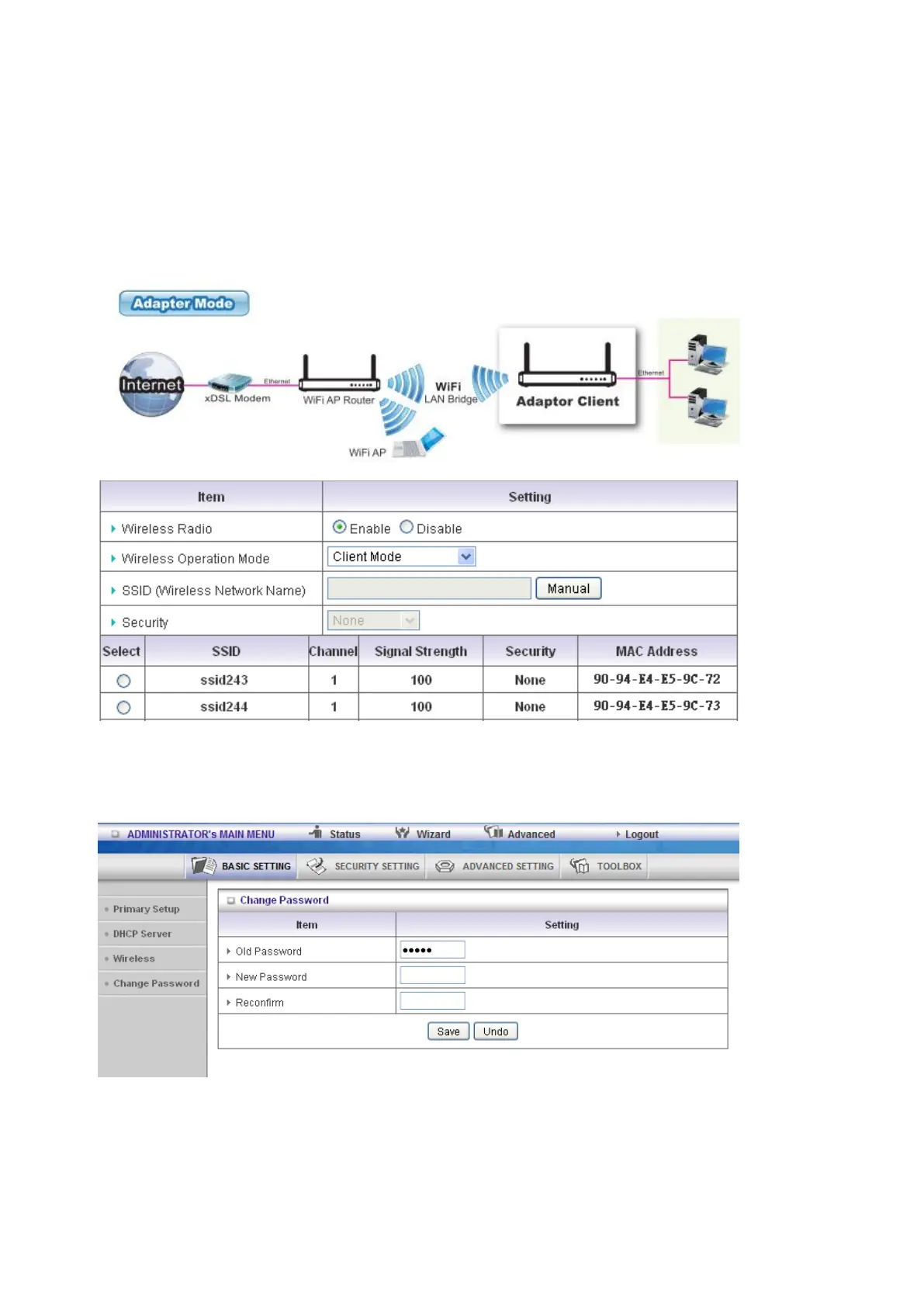Click the bottom Ethernet computer icon
Image resolution: width=924 pixels, height=1307 pixels.
pos(707,407)
